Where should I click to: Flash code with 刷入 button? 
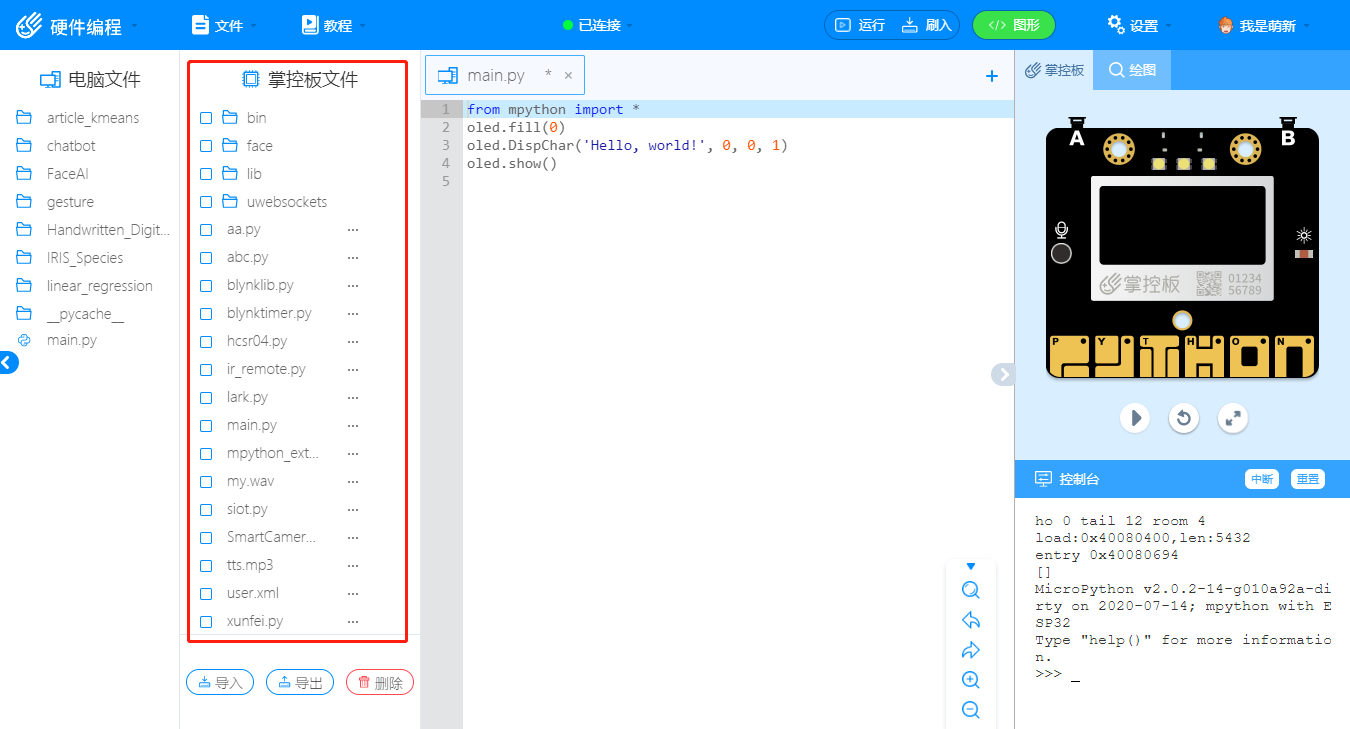coord(927,25)
